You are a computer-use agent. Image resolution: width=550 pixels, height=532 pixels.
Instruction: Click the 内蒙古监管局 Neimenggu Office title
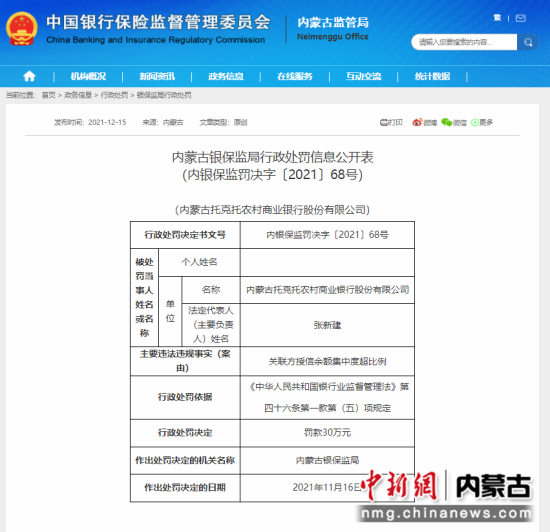[x=333, y=28]
